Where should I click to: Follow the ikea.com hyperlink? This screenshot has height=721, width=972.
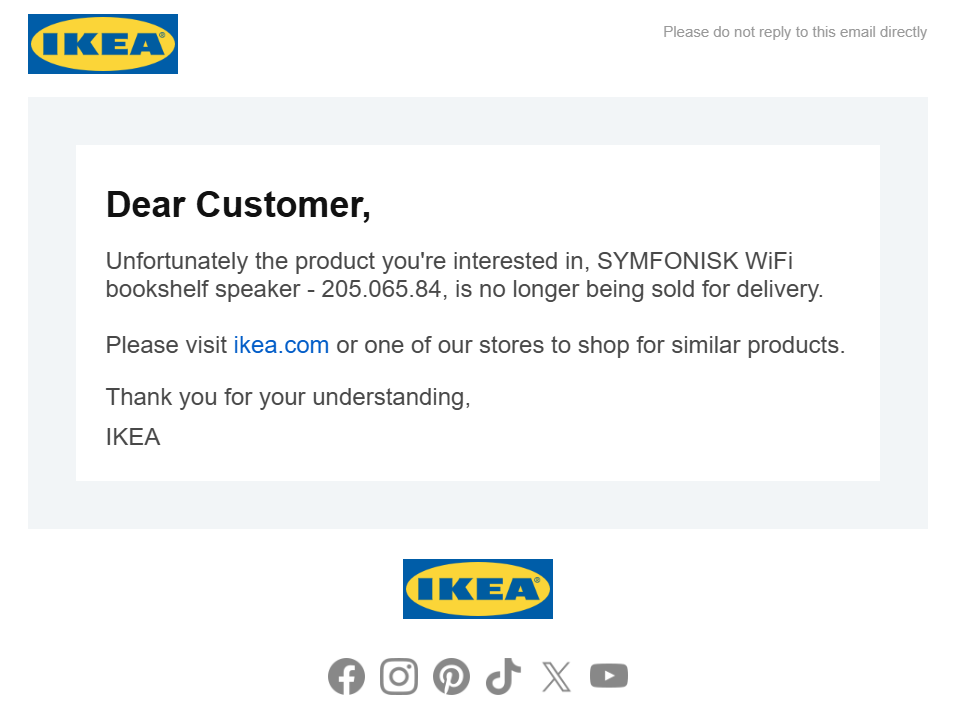[281, 346]
